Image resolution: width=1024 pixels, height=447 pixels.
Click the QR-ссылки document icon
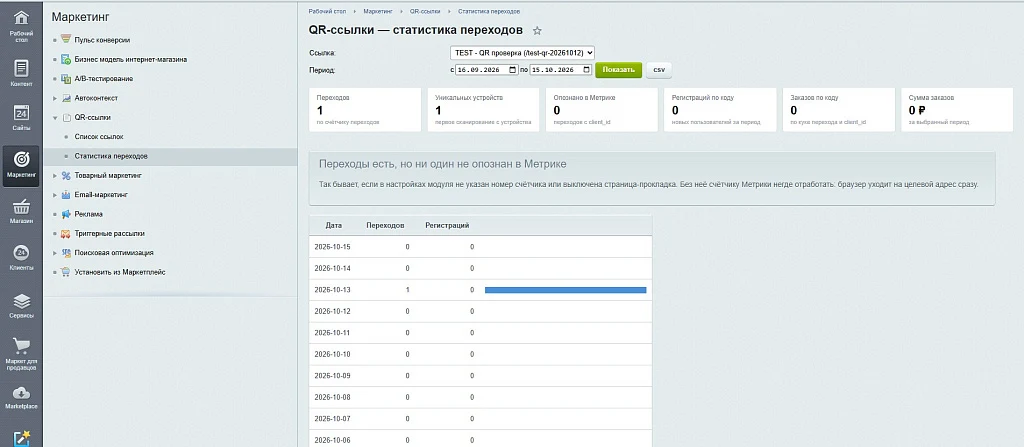point(65,118)
